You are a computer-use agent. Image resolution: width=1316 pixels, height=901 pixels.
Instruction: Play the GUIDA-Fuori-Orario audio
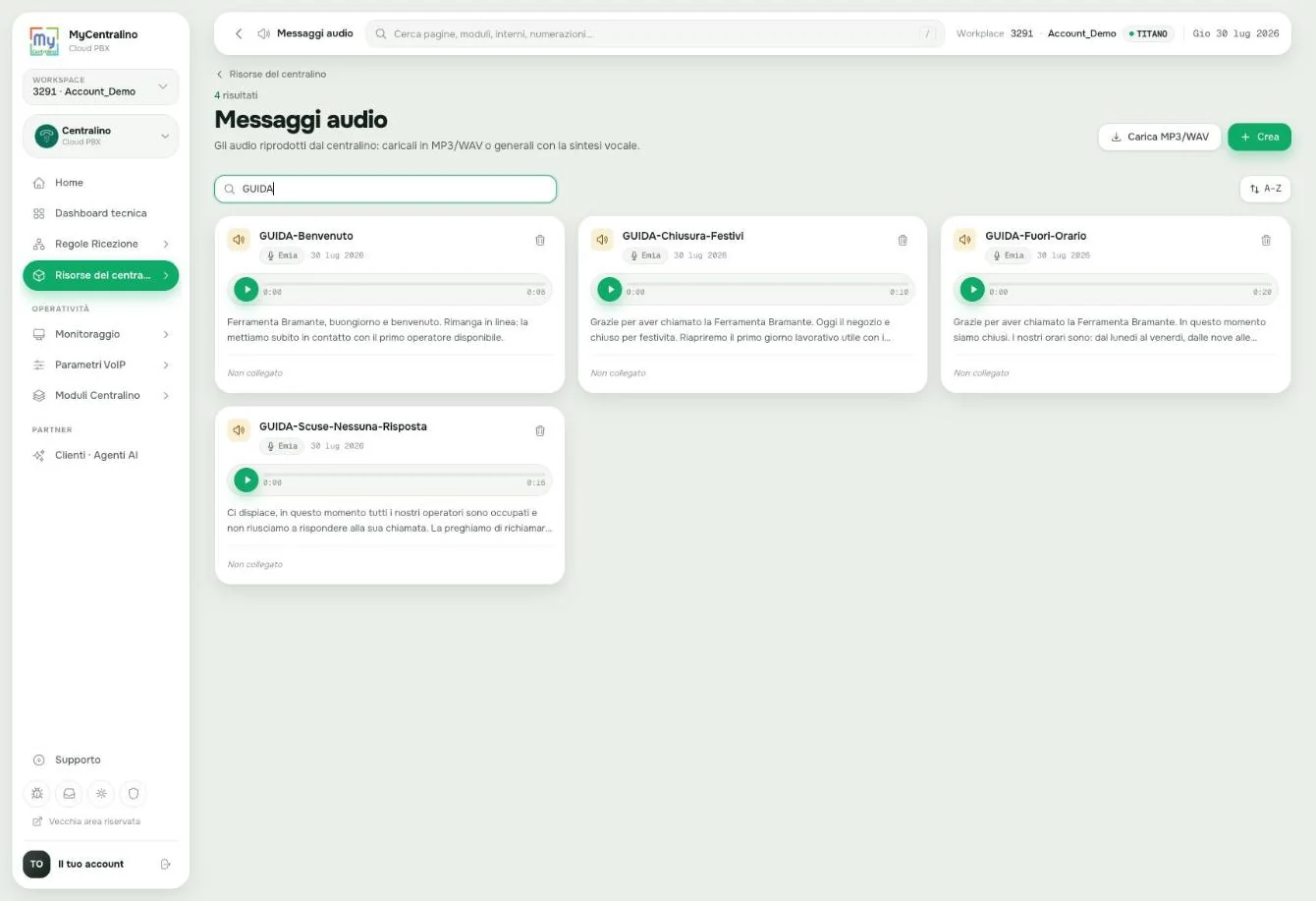tap(972, 290)
